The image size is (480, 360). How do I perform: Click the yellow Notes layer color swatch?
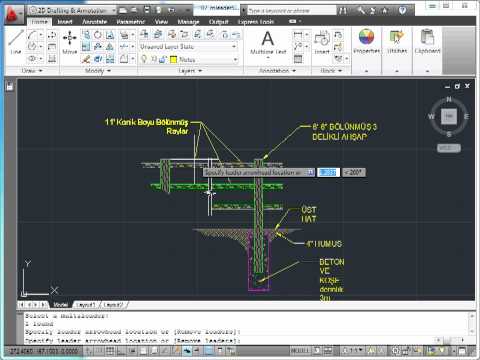click(173, 60)
